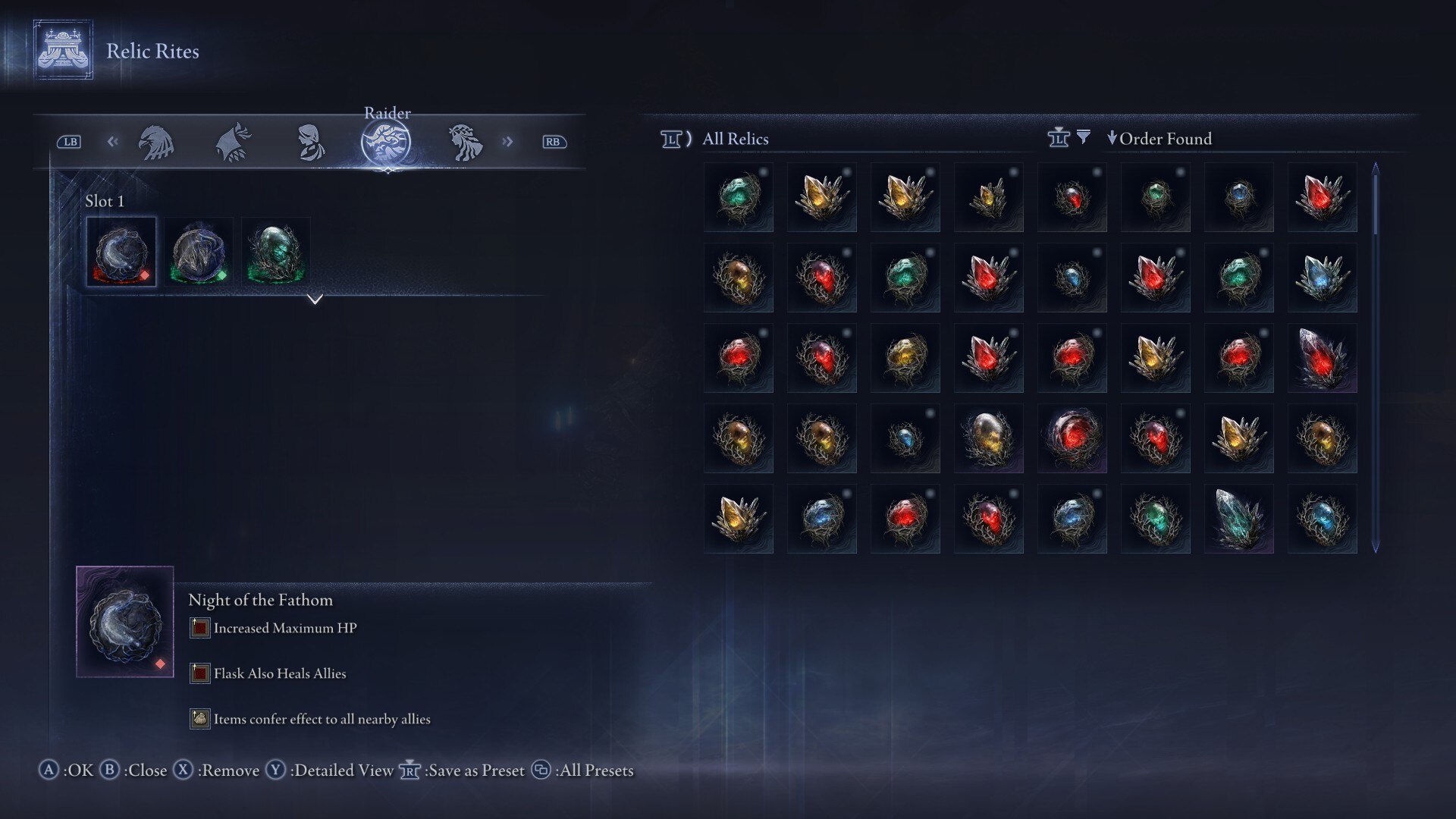Image resolution: width=1456 pixels, height=819 pixels.
Task: Pick the laurel-crowned character icon
Action: click(465, 142)
